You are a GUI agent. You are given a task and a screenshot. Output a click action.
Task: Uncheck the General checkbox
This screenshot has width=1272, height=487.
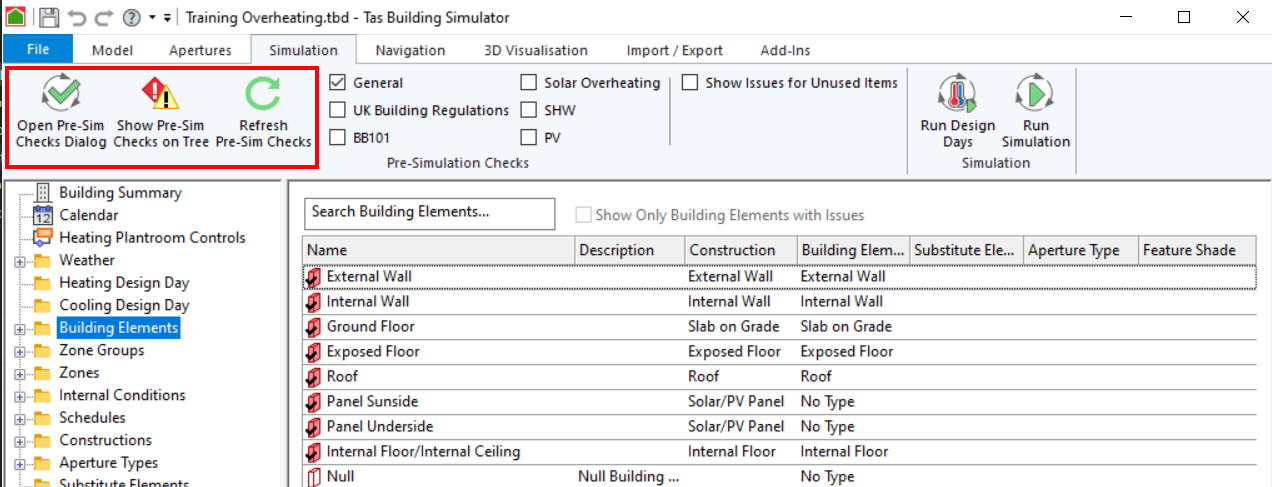click(x=338, y=83)
